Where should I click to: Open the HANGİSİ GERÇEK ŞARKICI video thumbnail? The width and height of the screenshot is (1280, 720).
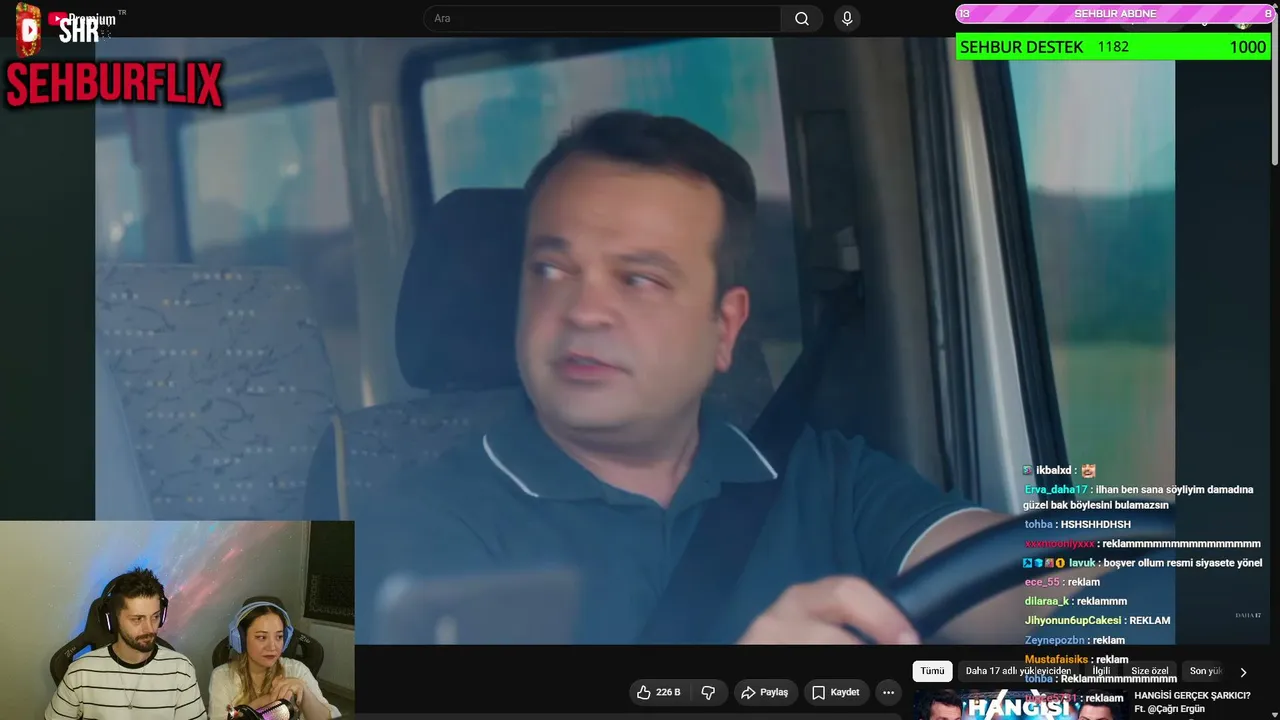click(x=1019, y=705)
